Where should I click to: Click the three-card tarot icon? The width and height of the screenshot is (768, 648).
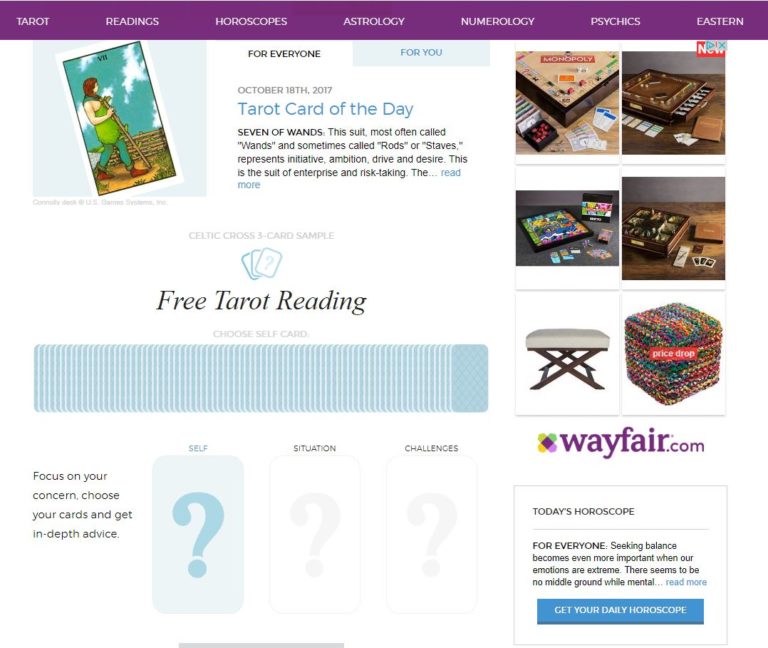pos(262,264)
